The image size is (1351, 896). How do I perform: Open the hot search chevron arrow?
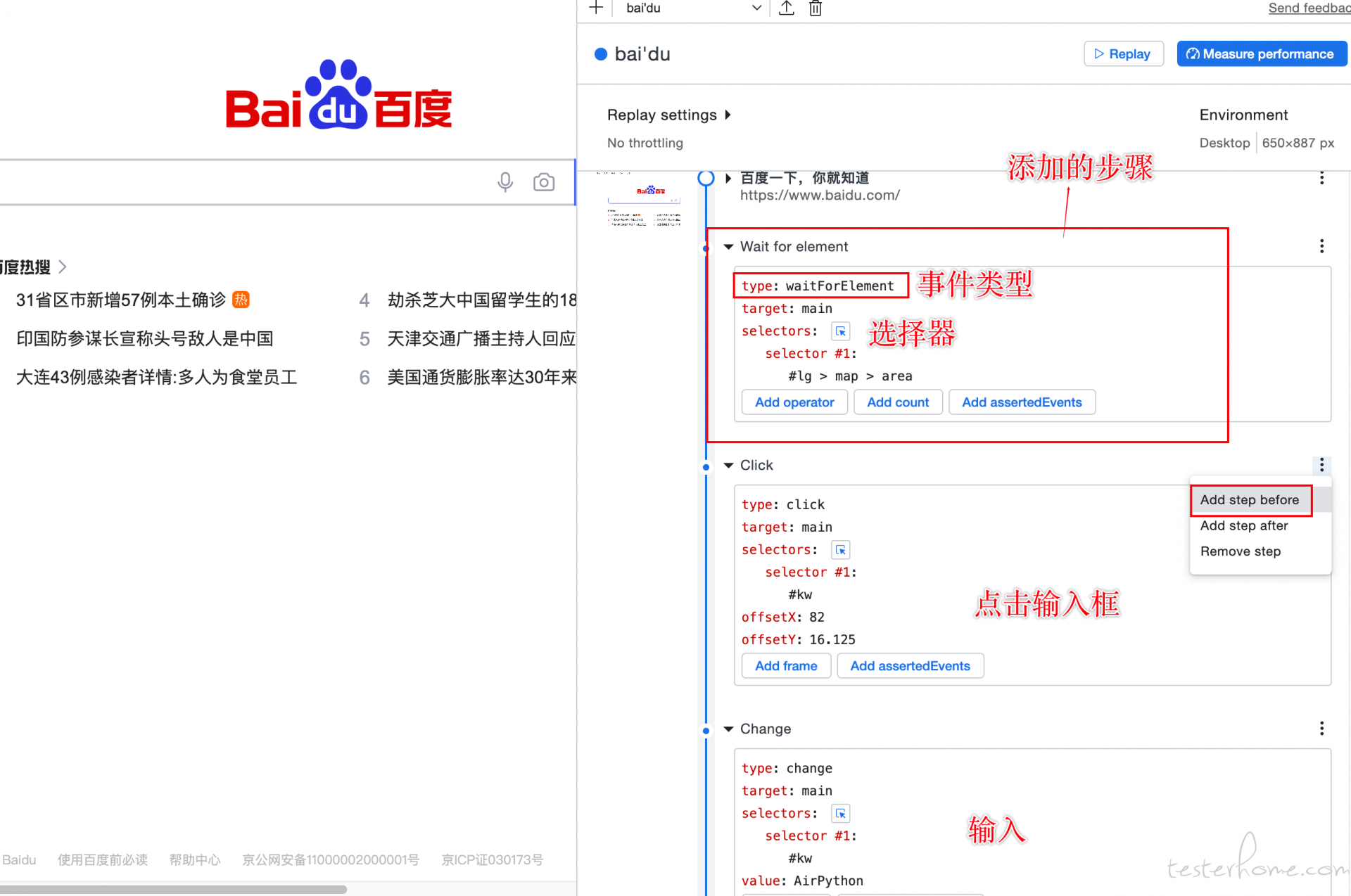(x=63, y=267)
